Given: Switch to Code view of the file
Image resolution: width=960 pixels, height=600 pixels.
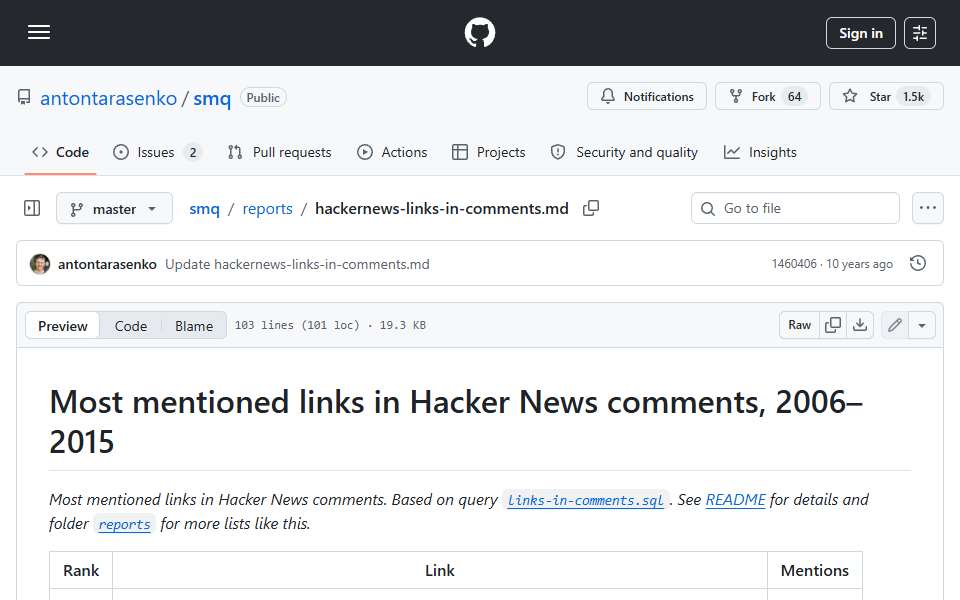Looking at the screenshot, I should pos(131,326).
